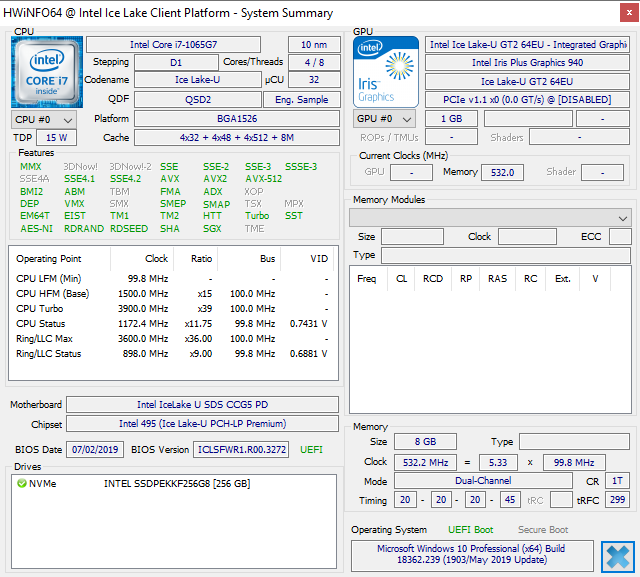
Task: Click the µCU value 32
Action: click(x=314, y=80)
